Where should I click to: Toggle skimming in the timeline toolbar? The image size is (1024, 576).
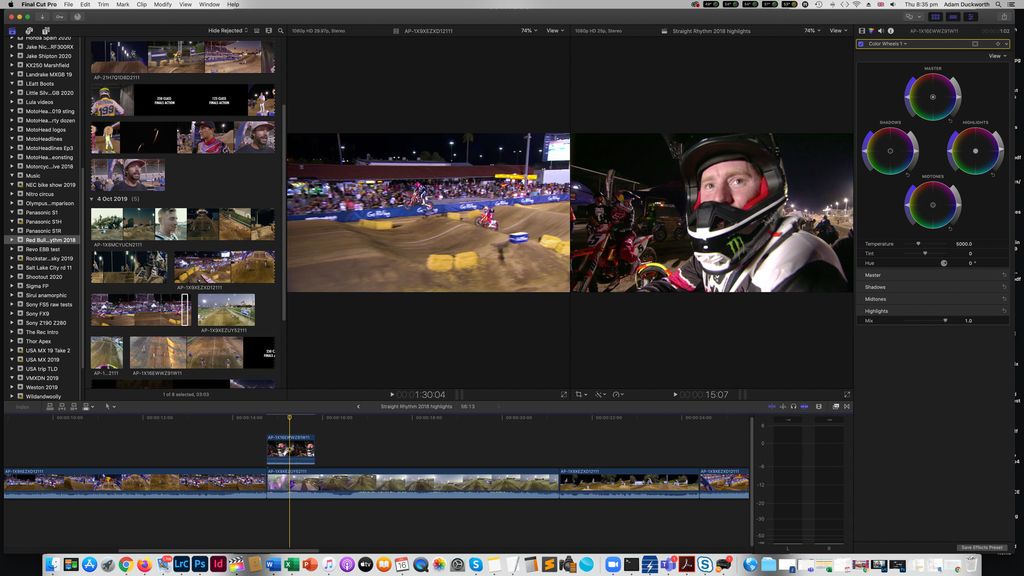click(772, 406)
